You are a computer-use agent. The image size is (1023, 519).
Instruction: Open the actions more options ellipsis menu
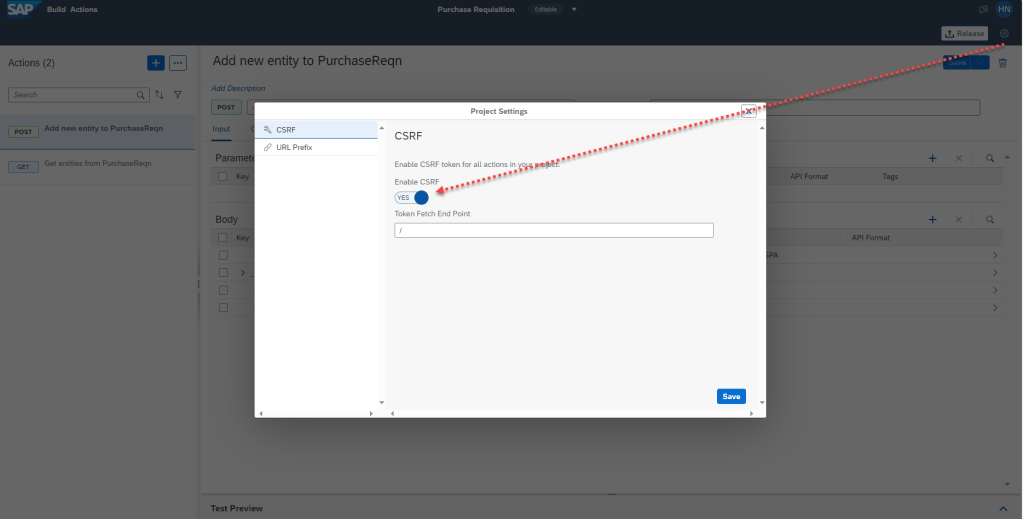click(x=178, y=63)
